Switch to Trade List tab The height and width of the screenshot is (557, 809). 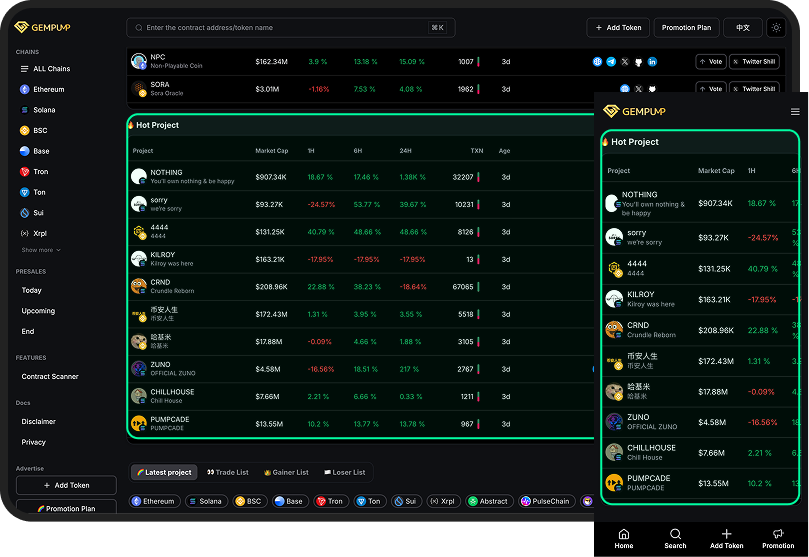228,472
